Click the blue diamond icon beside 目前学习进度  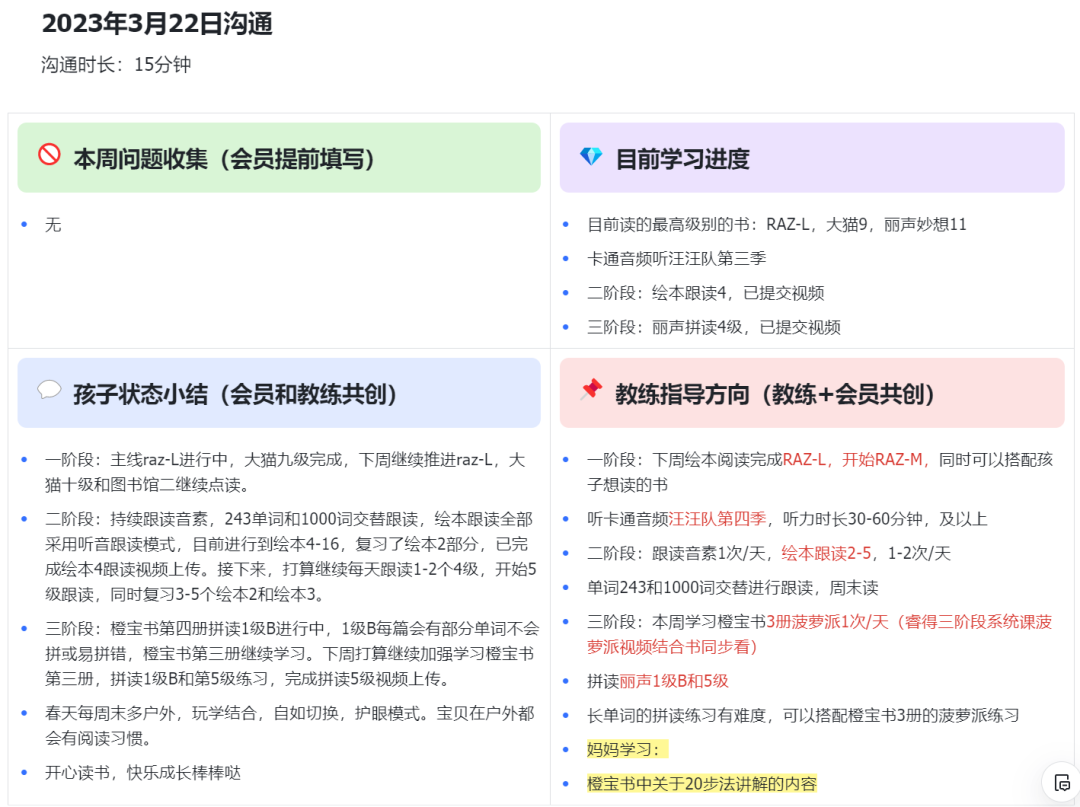click(591, 157)
